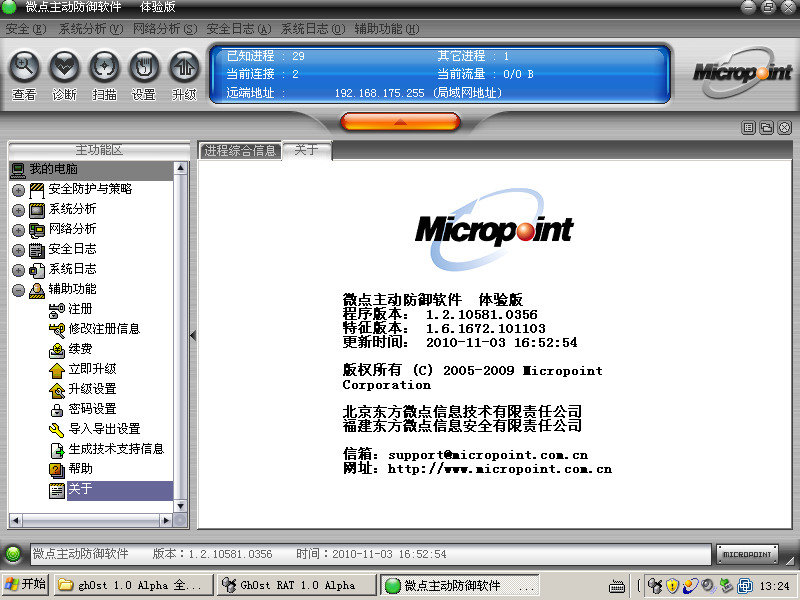Screen dimensions: 800x600
Task: Click the 查看 magnifier toolbar icon
Action: point(24,67)
